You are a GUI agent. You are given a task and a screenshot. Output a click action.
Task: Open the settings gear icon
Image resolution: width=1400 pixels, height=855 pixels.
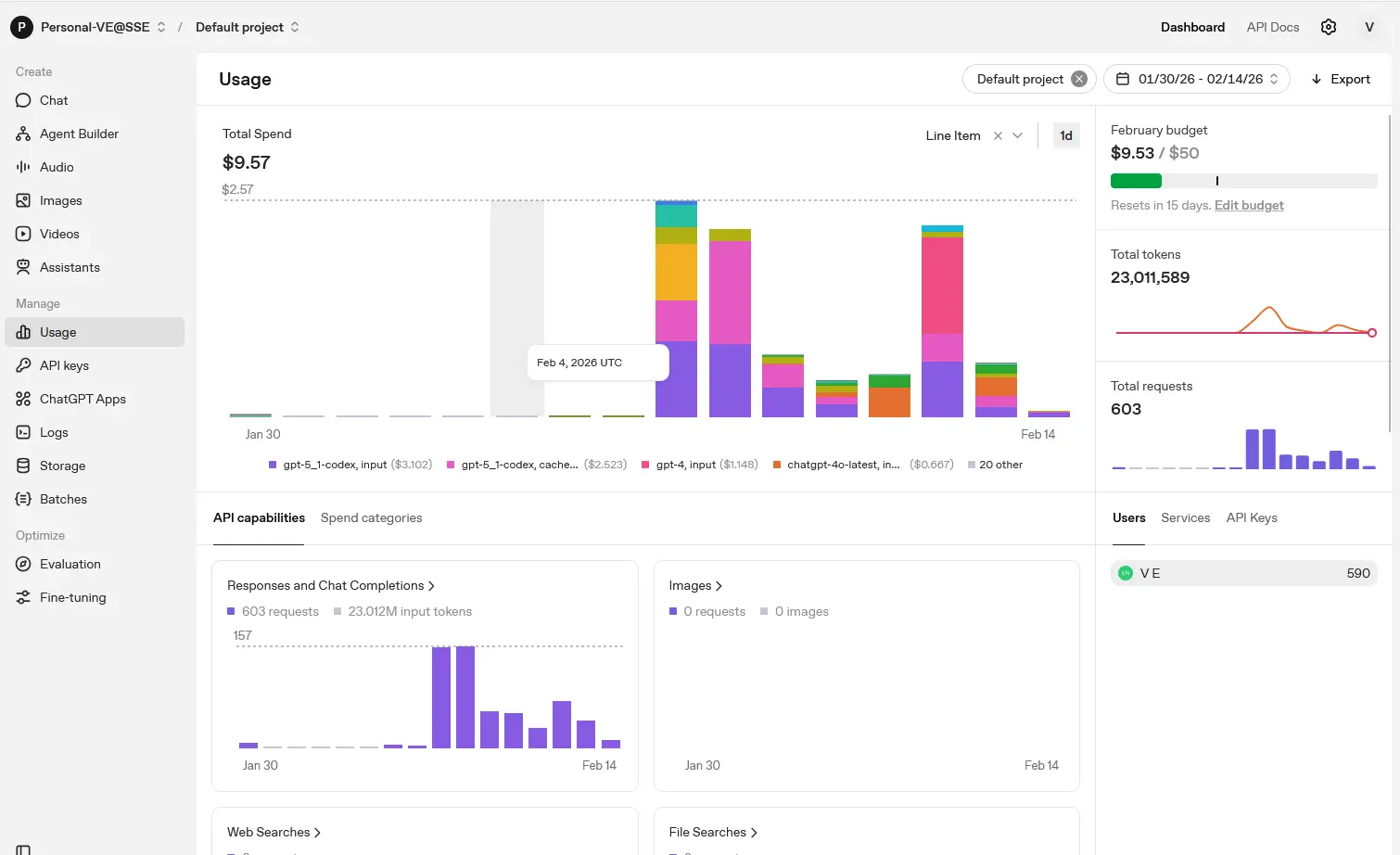[x=1328, y=27]
